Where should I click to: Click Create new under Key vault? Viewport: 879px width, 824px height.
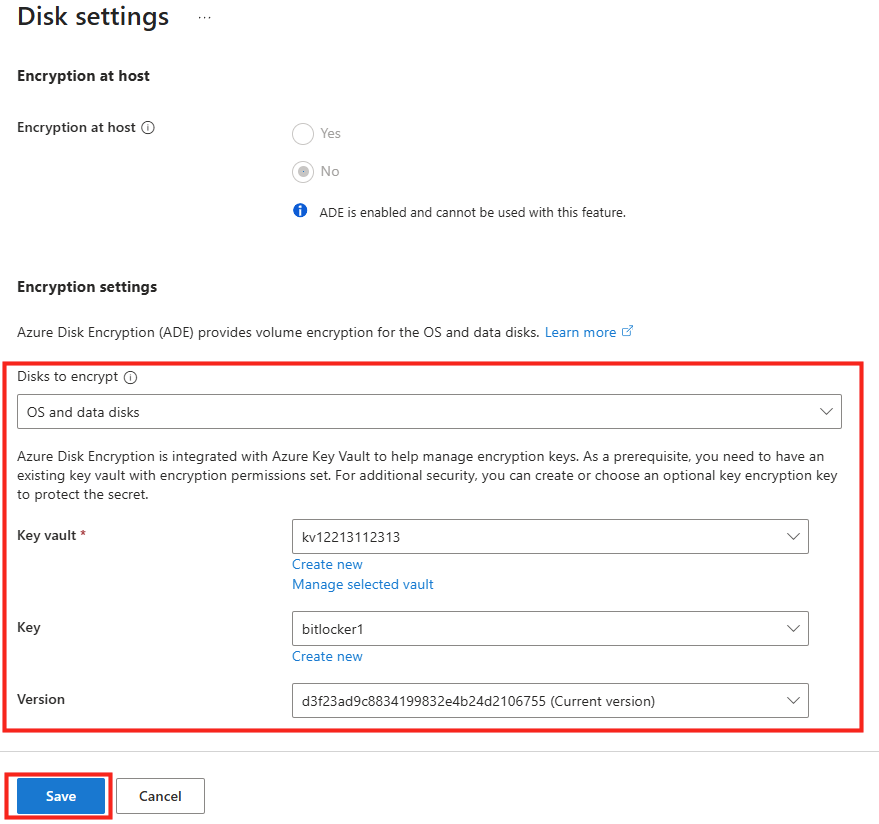coord(327,565)
